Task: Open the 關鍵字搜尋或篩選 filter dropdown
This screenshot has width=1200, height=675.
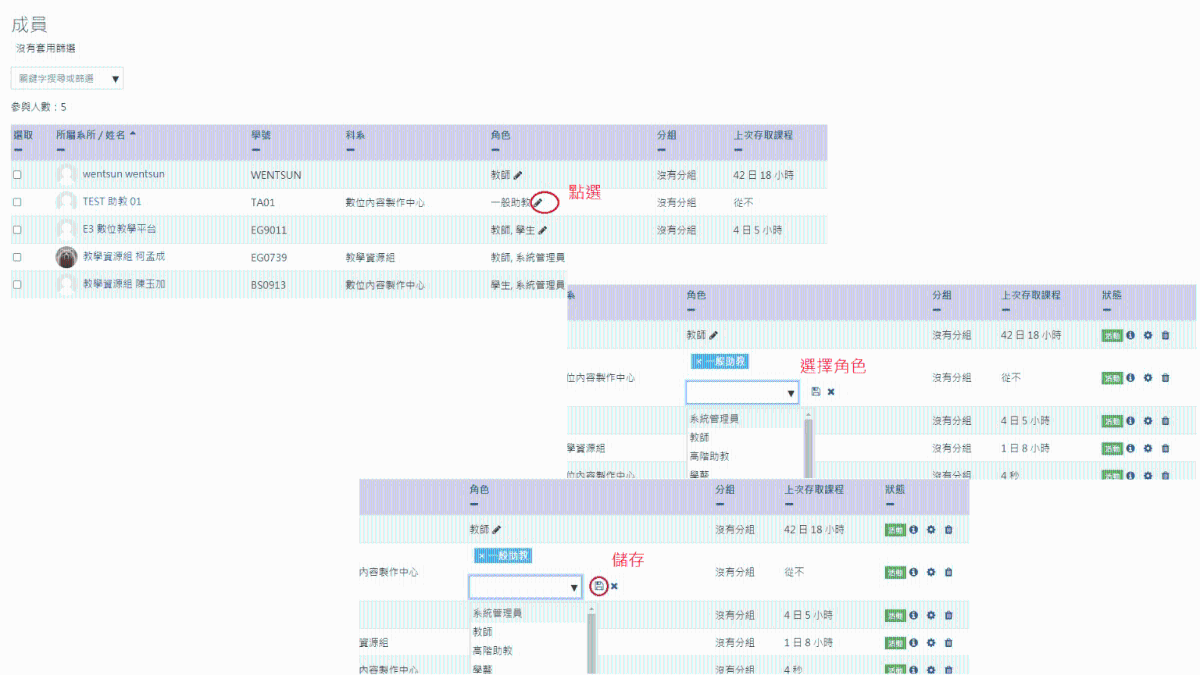Action: (x=67, y=78)
